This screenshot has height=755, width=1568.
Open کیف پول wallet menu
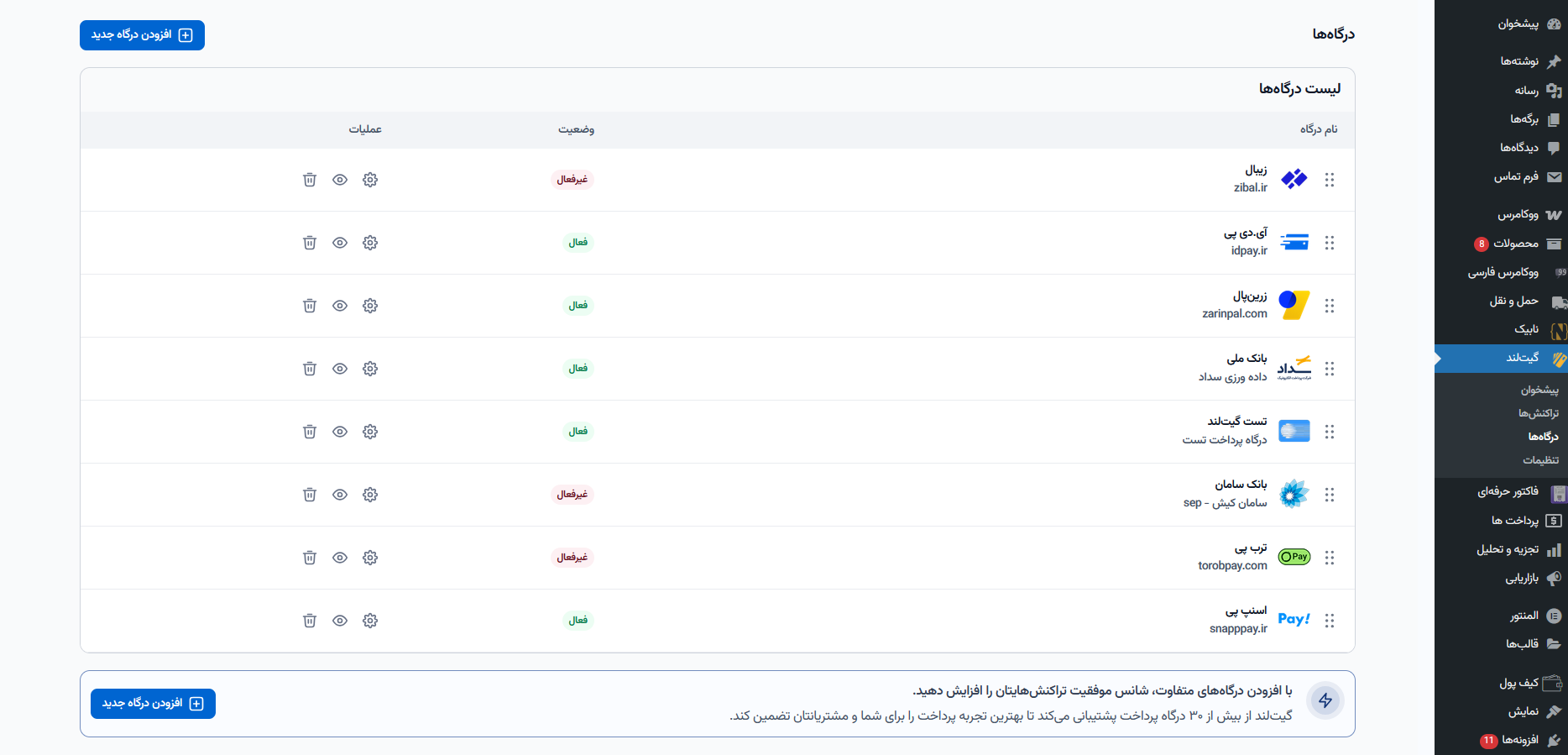[1501, 684]
